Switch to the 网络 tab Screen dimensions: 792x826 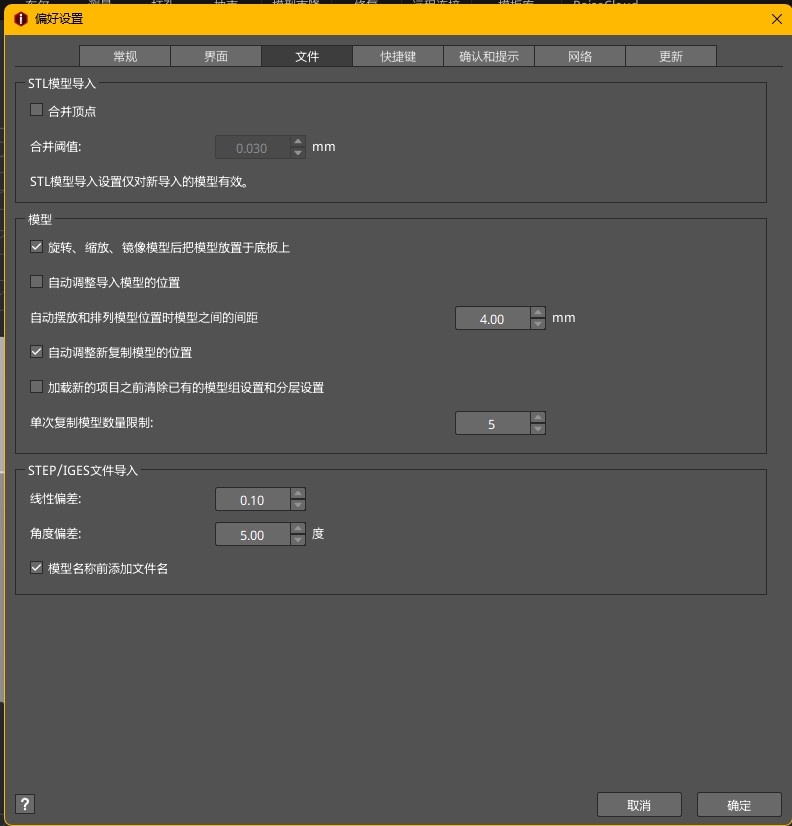(580, 56)
